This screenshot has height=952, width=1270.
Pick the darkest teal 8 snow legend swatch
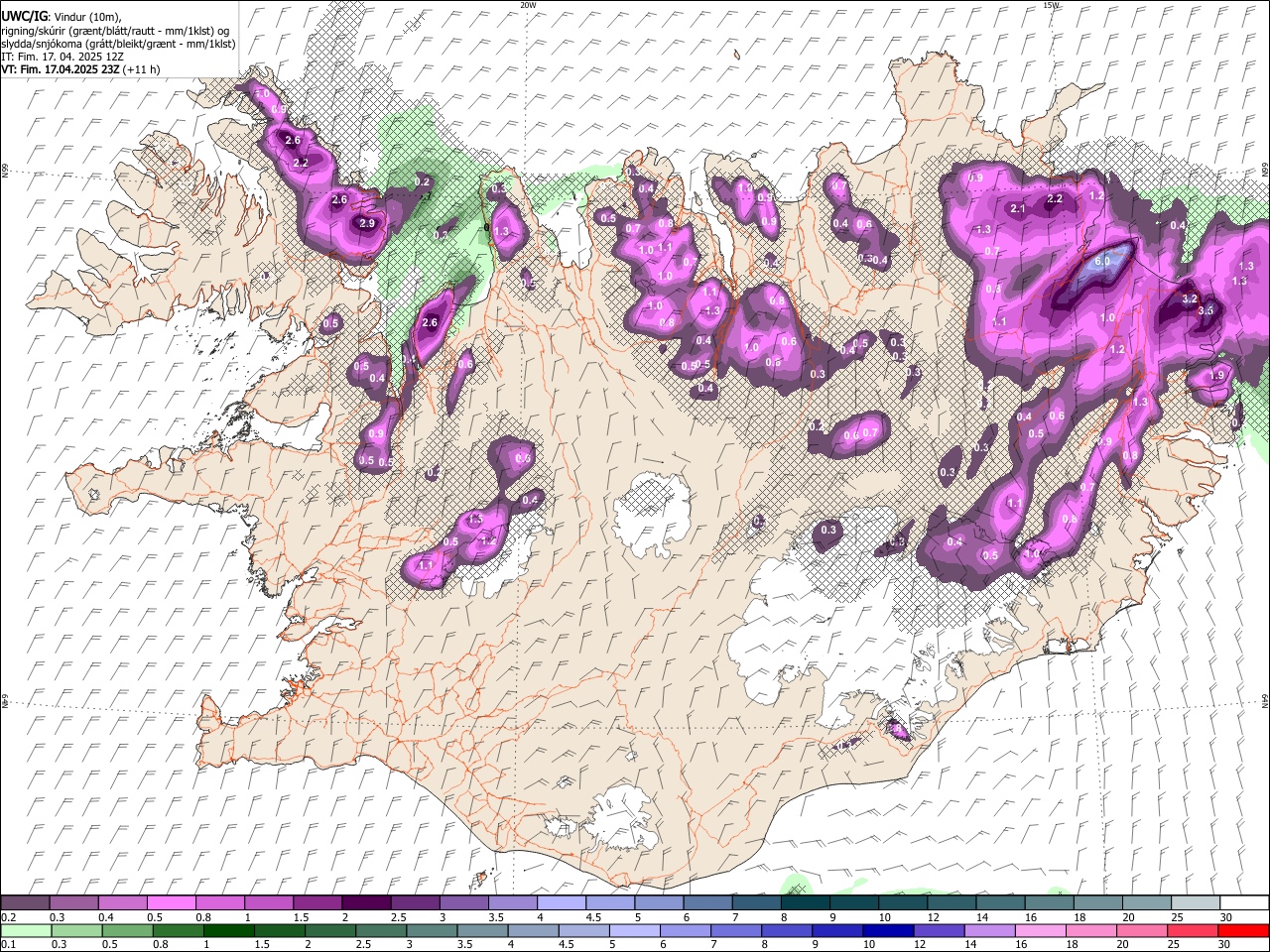(806, 902)
